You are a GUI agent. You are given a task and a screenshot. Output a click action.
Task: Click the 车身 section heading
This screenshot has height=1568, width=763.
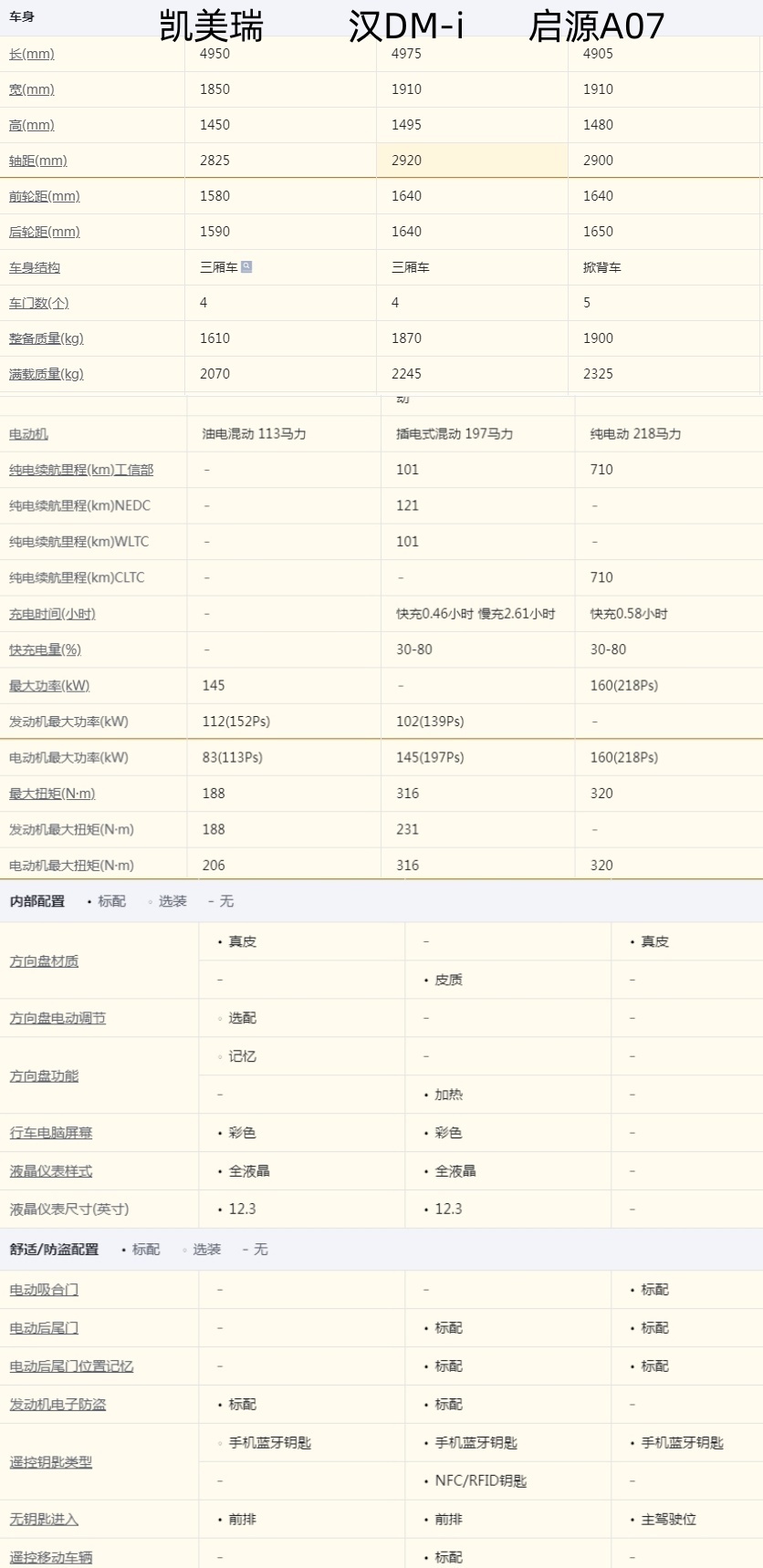point(22,17)
